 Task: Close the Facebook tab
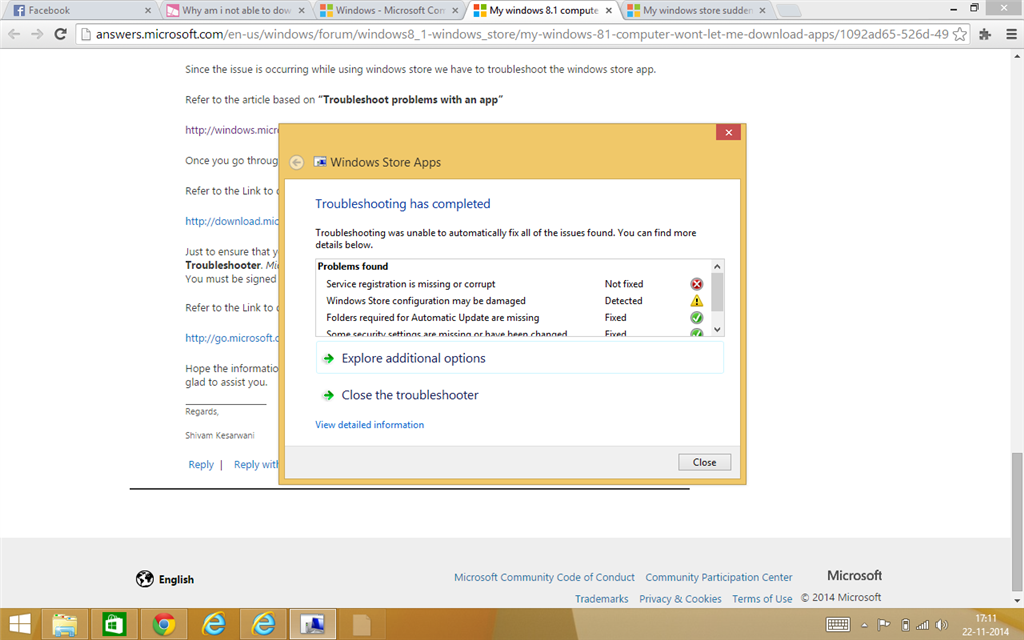coord(148,10)
